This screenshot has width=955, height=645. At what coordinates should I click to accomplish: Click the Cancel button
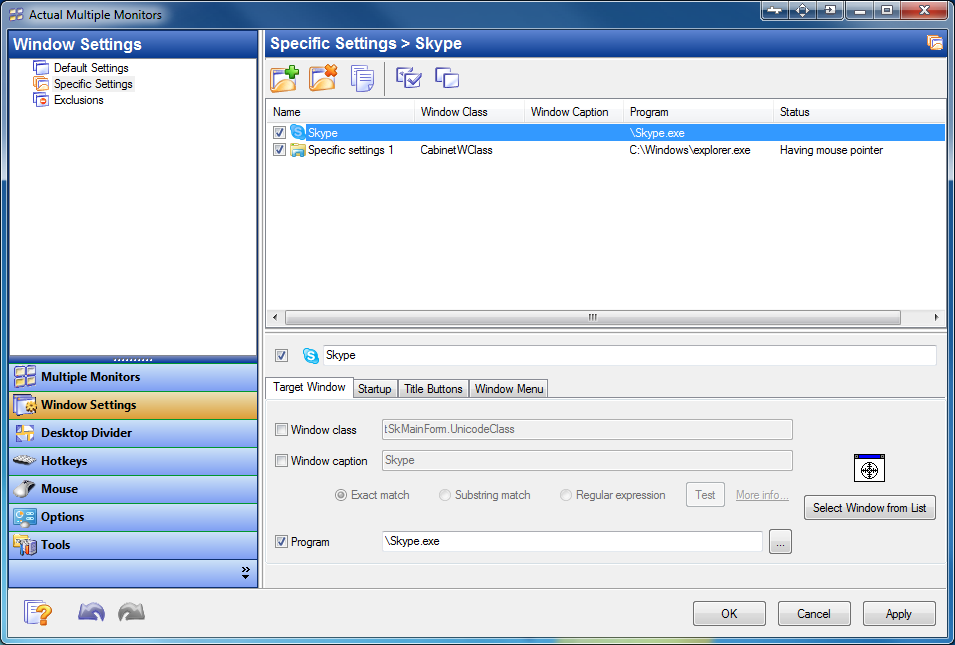814,613
